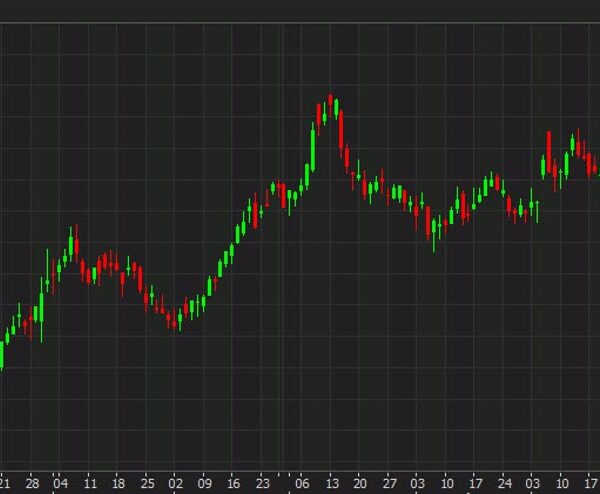Select the "23" date tick on bottom axis
The image size is (600, 494).
click(x=262, y=479)
